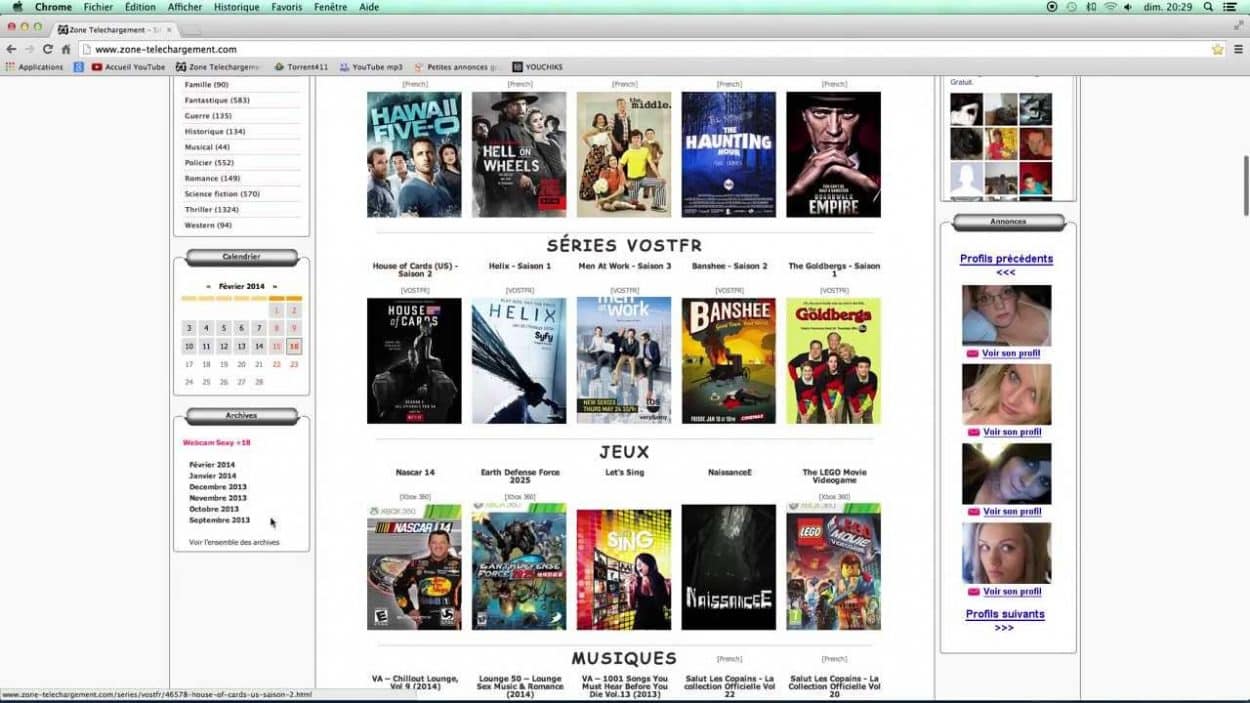This screenshot has width=1250, height=703.
Task: Open the Janvier 2014 archive
Action: pyautogui.click(x=212, y=476)
